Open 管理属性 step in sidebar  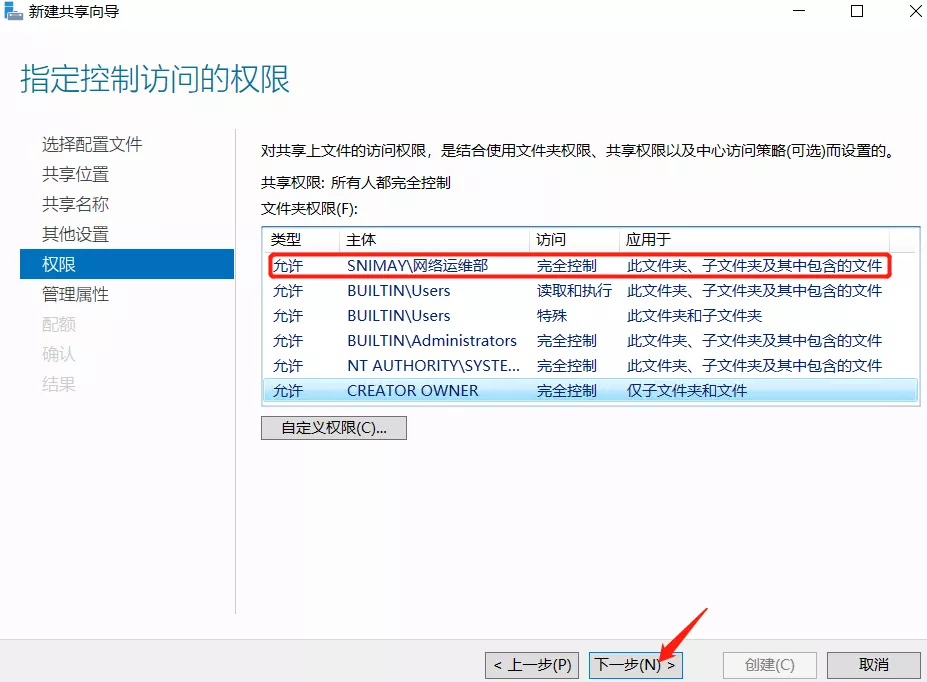coord(75,294)
